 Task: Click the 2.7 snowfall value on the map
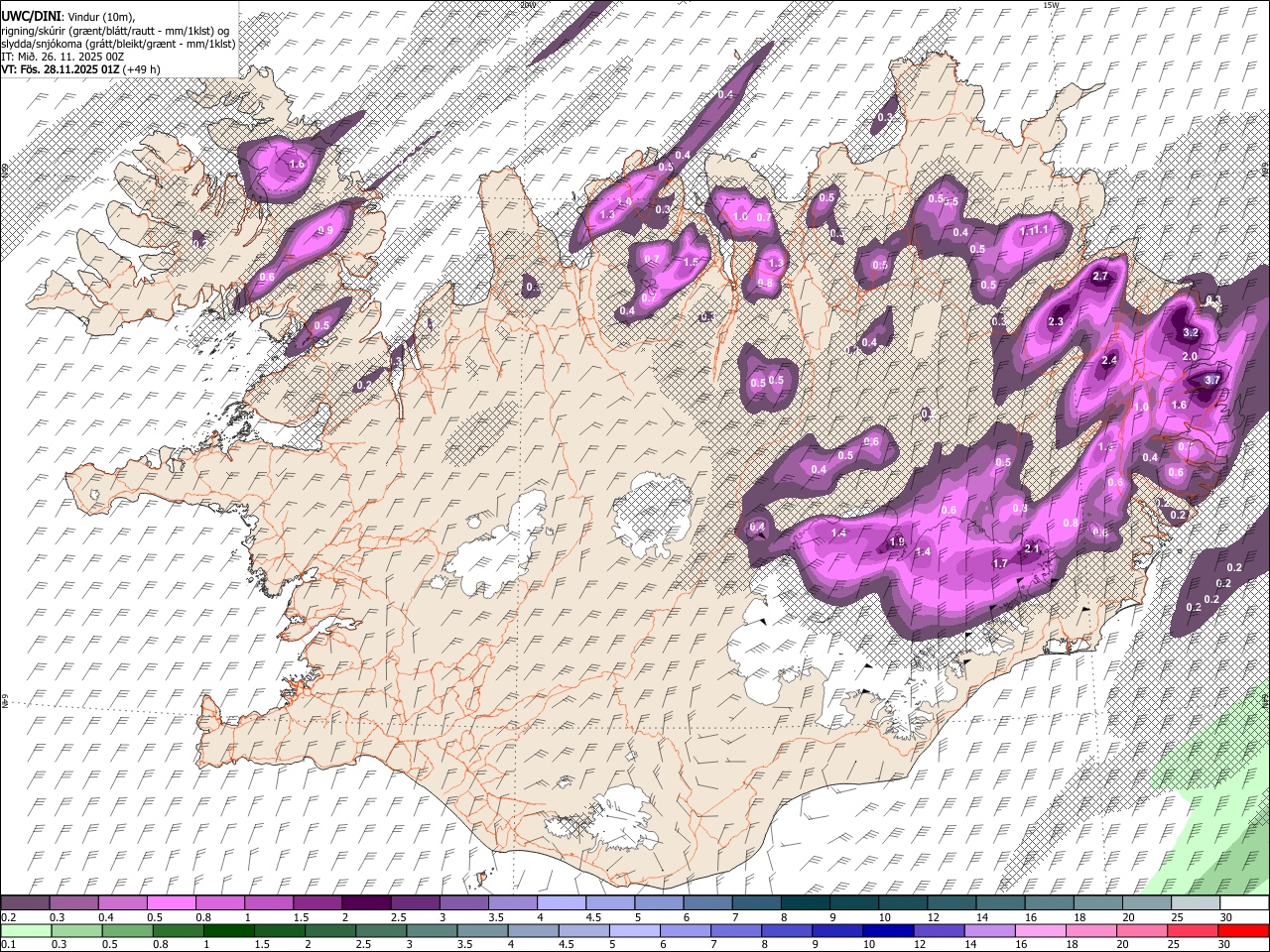pos(1100,277)
